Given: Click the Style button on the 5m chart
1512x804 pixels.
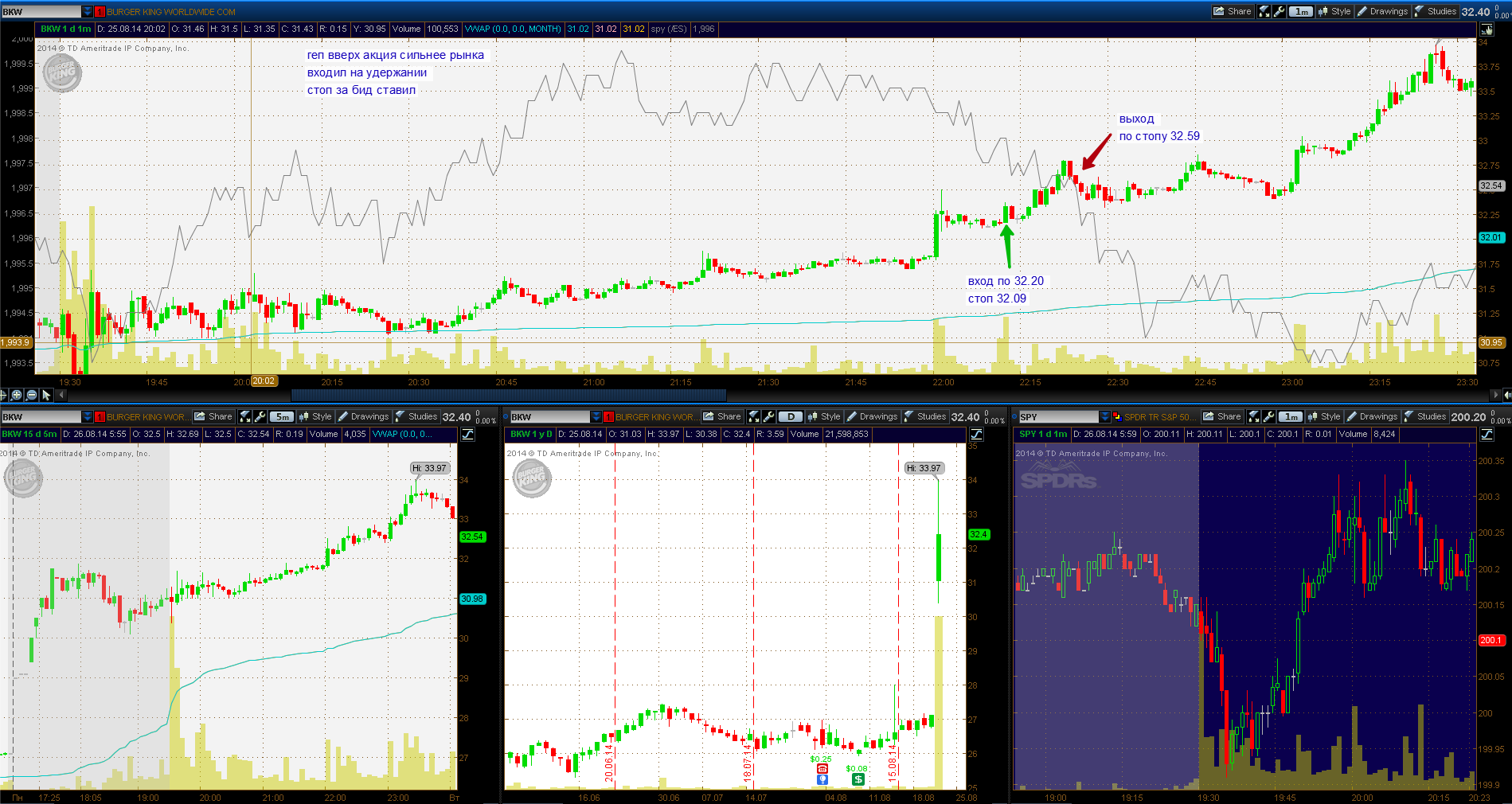Looking at the screenshot, I should 315,416.
